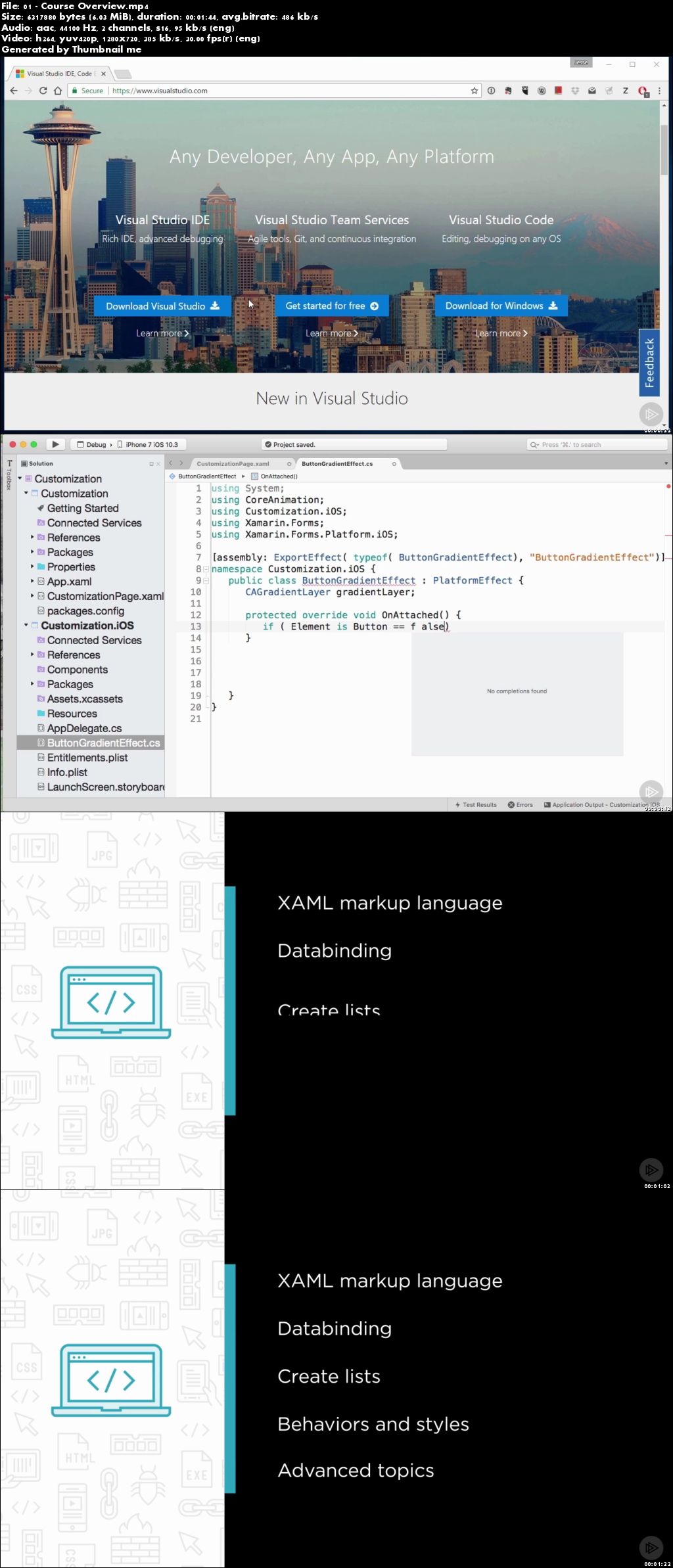Click the red Opera-style extension icon
Viewport: 673px width, 1568px height.
[643, 91]
